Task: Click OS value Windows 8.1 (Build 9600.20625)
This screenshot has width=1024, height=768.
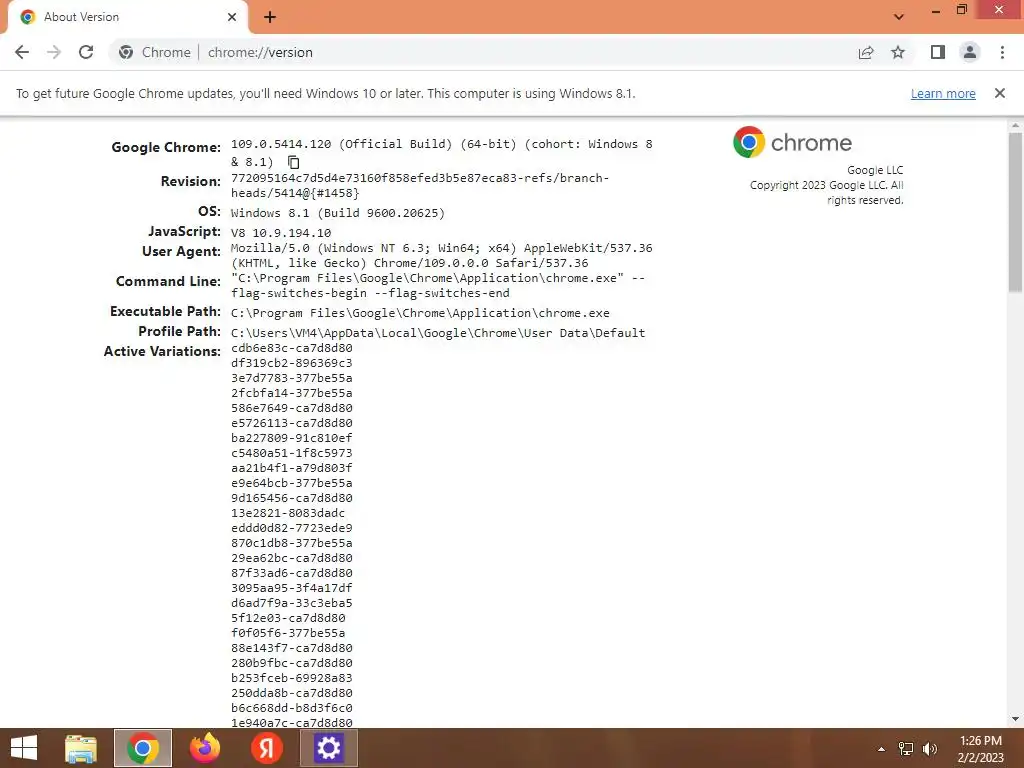Action: 338,213
